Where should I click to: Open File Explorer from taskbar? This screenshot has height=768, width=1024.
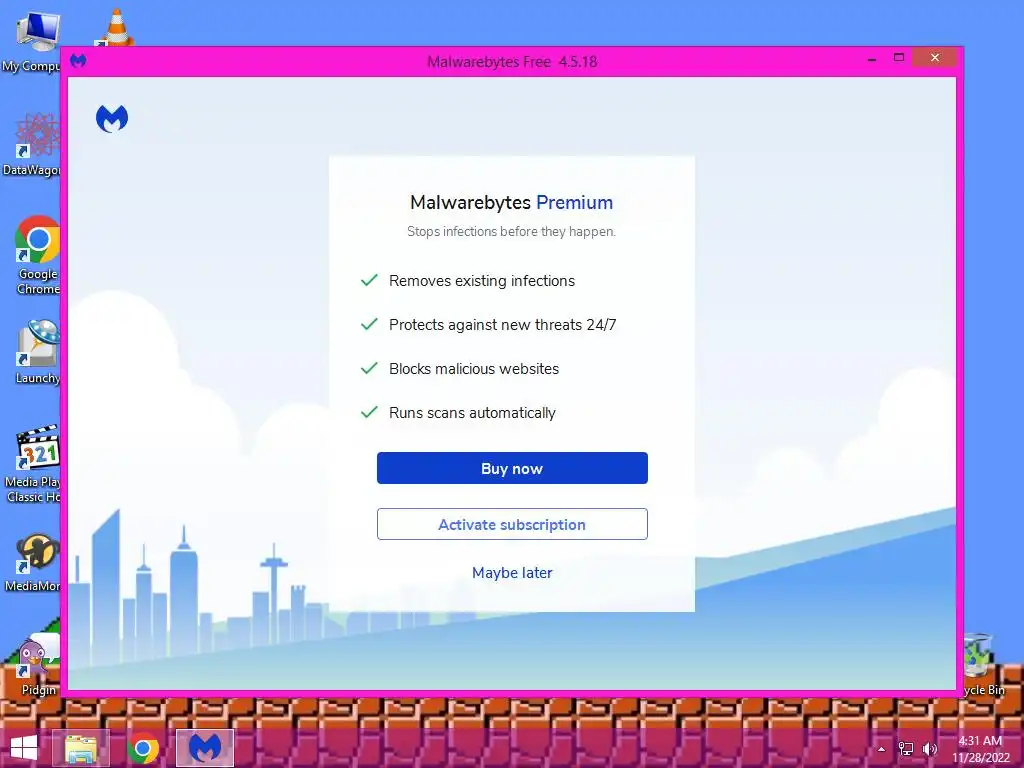pos(80,748)
